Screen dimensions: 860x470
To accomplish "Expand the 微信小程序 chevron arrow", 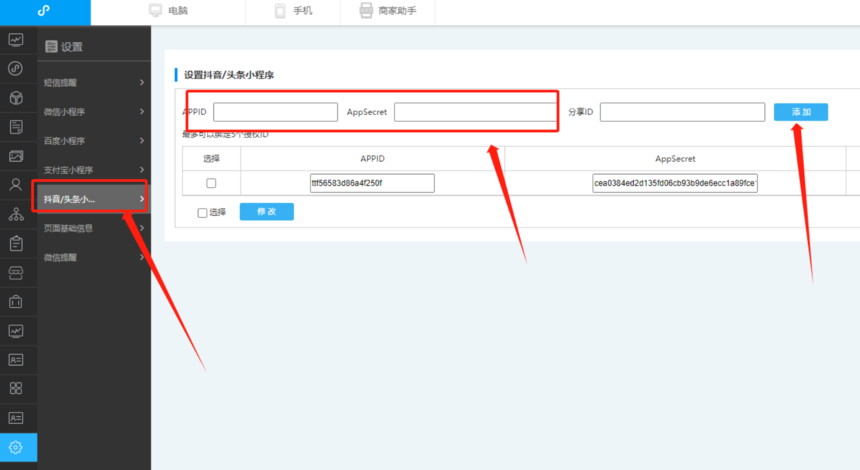I will click(142, 111).
